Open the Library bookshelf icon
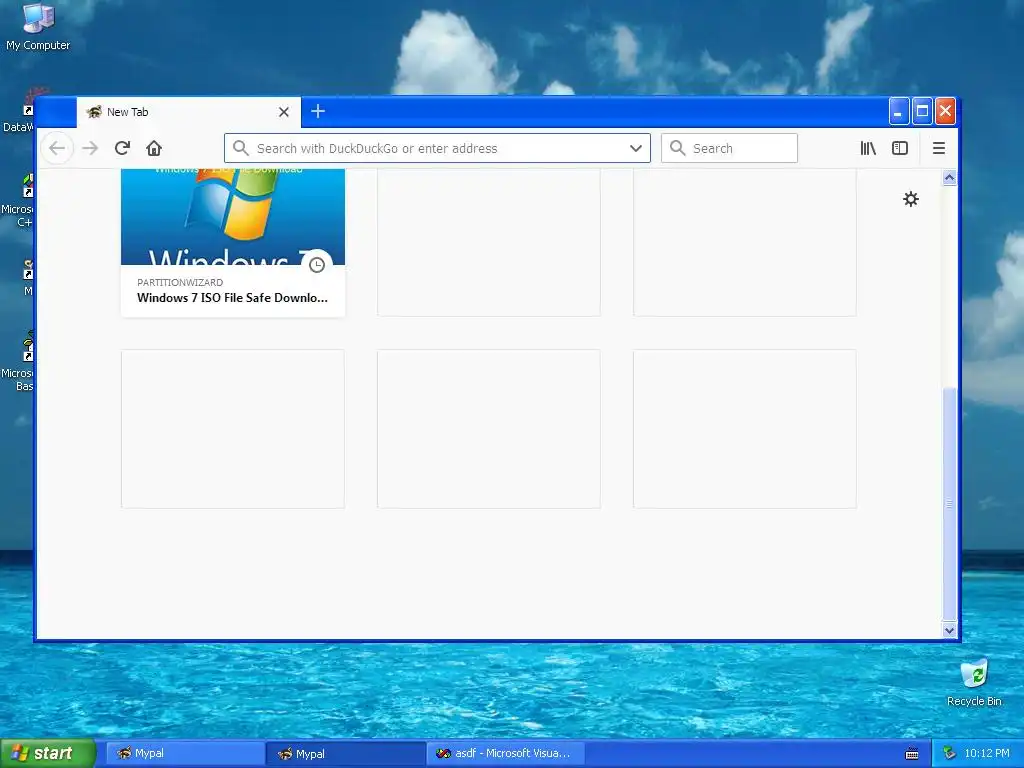This screenshot has height=768, width=1024. click(x=868, y=148)
